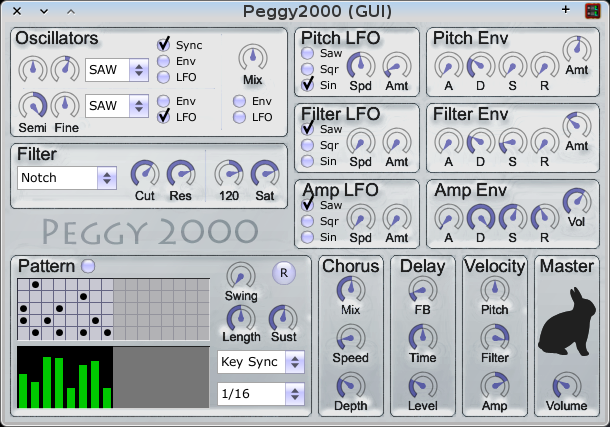Click the Chorus Mix knob
Viewport: 610px width, 427px height.
[351, 290]
